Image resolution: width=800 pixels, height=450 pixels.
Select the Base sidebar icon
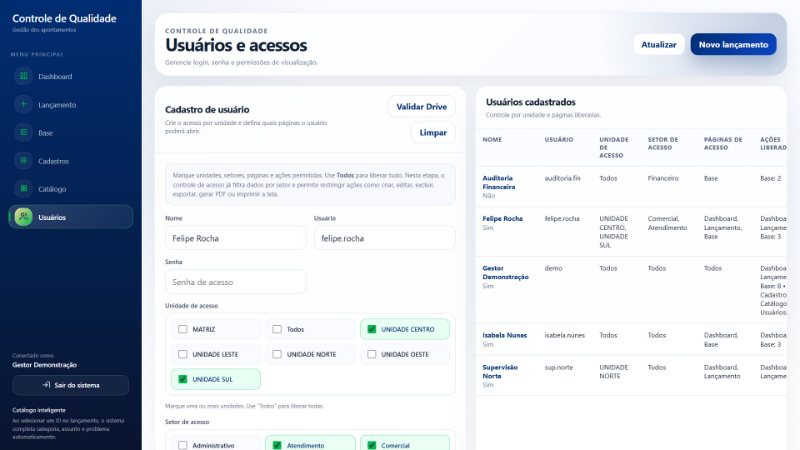(x=23, y=132)
